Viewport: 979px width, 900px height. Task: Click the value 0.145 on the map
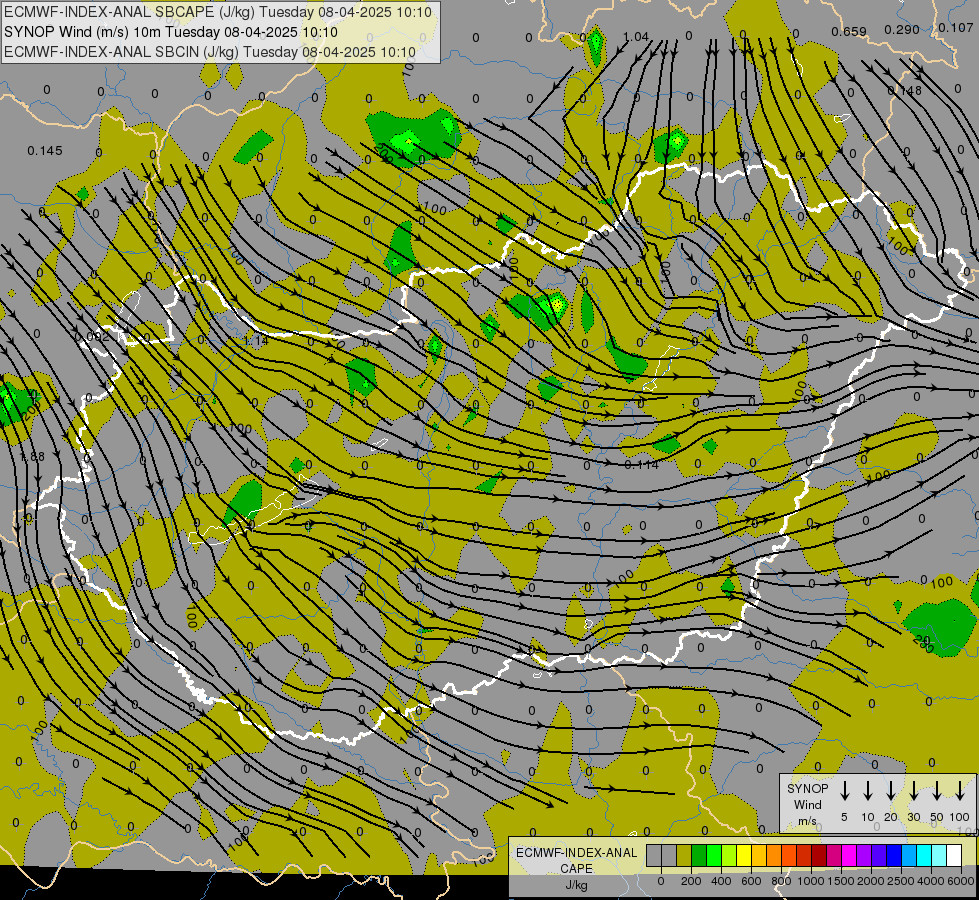(x=45, y=151)
